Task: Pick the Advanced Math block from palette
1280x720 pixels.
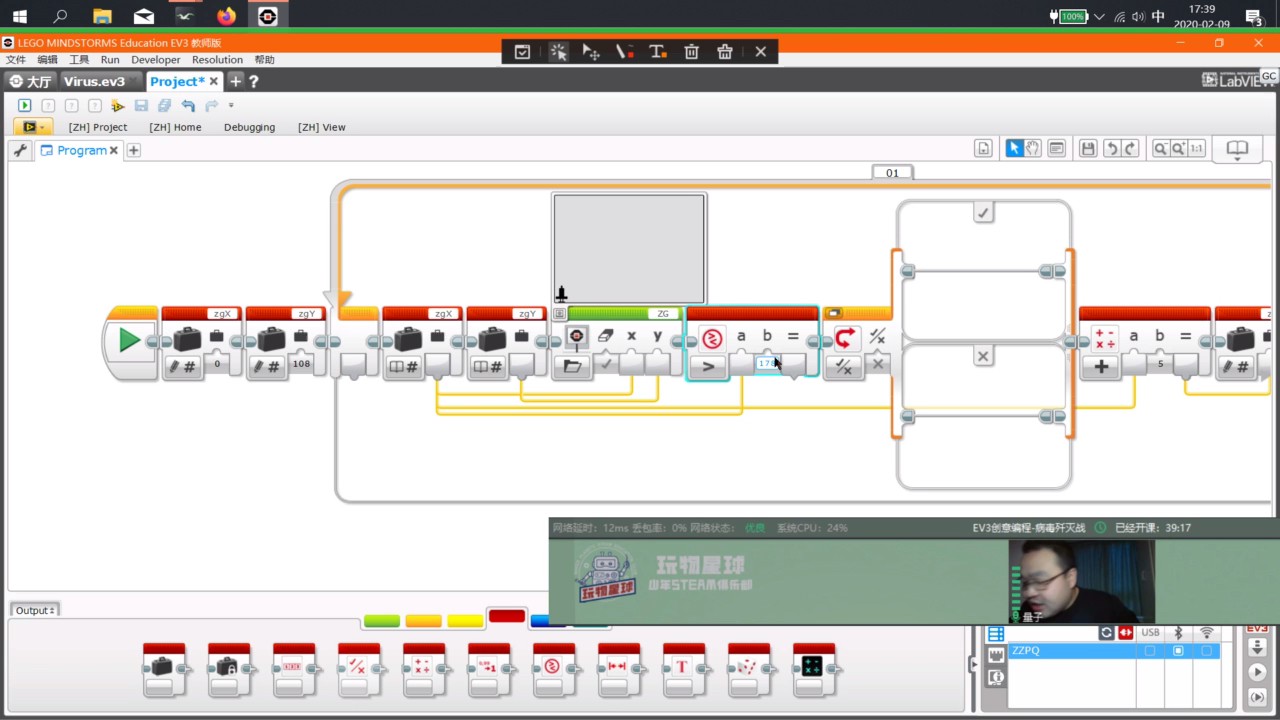Action: tap(814, 669)
